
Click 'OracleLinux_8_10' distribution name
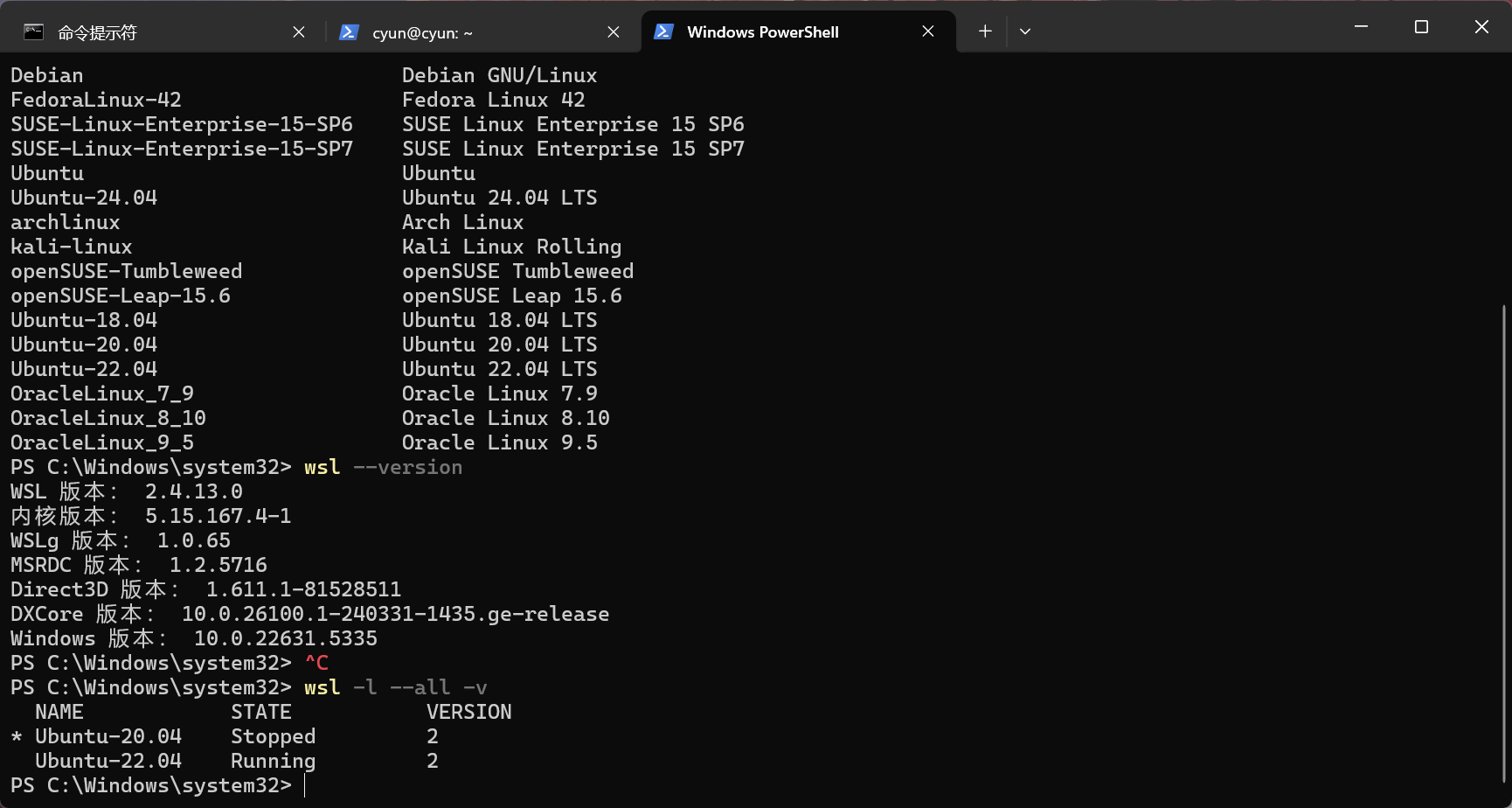click(x=108, y=418)
